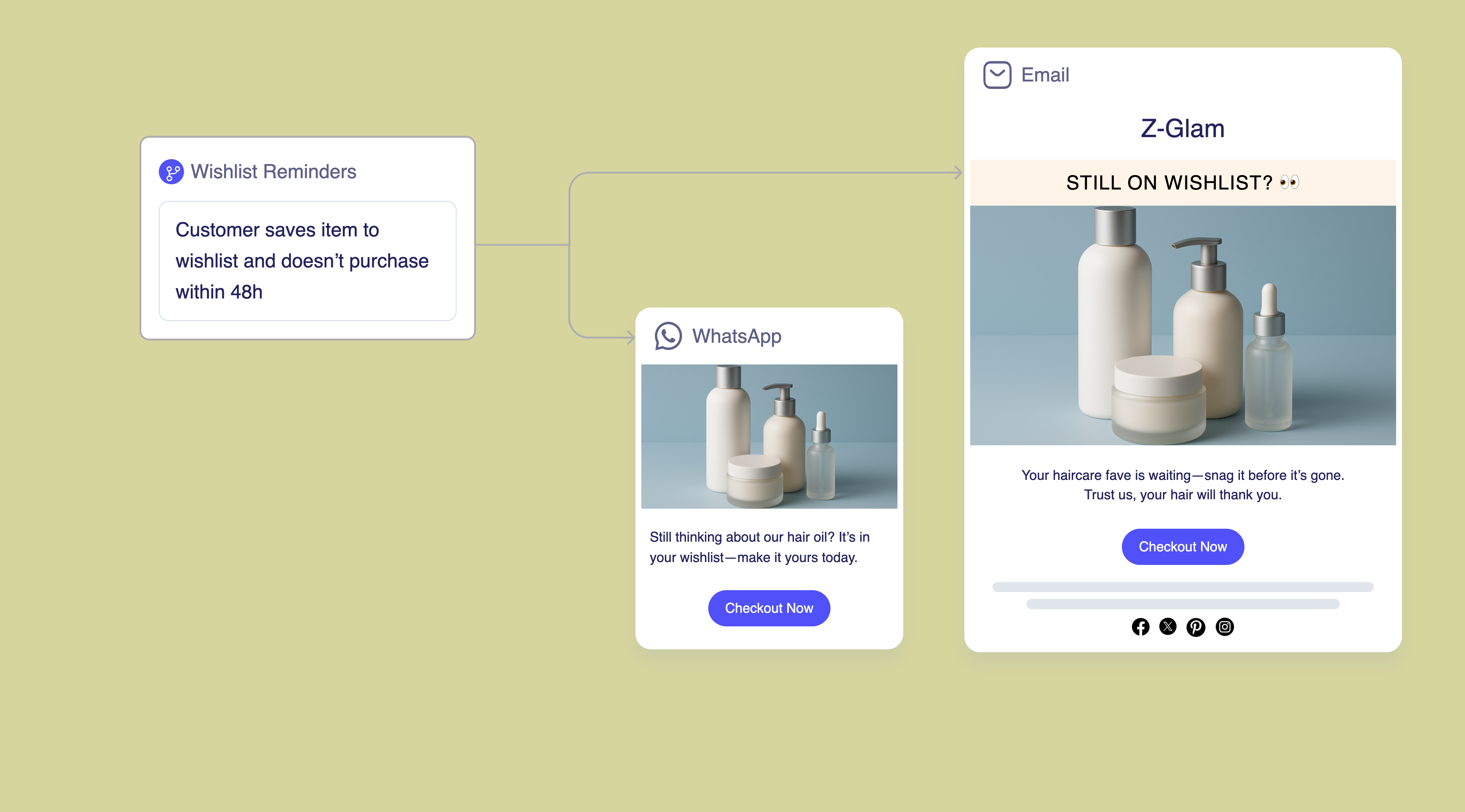Open the X (Twitter) social icon

click(x=1168, y=627)
